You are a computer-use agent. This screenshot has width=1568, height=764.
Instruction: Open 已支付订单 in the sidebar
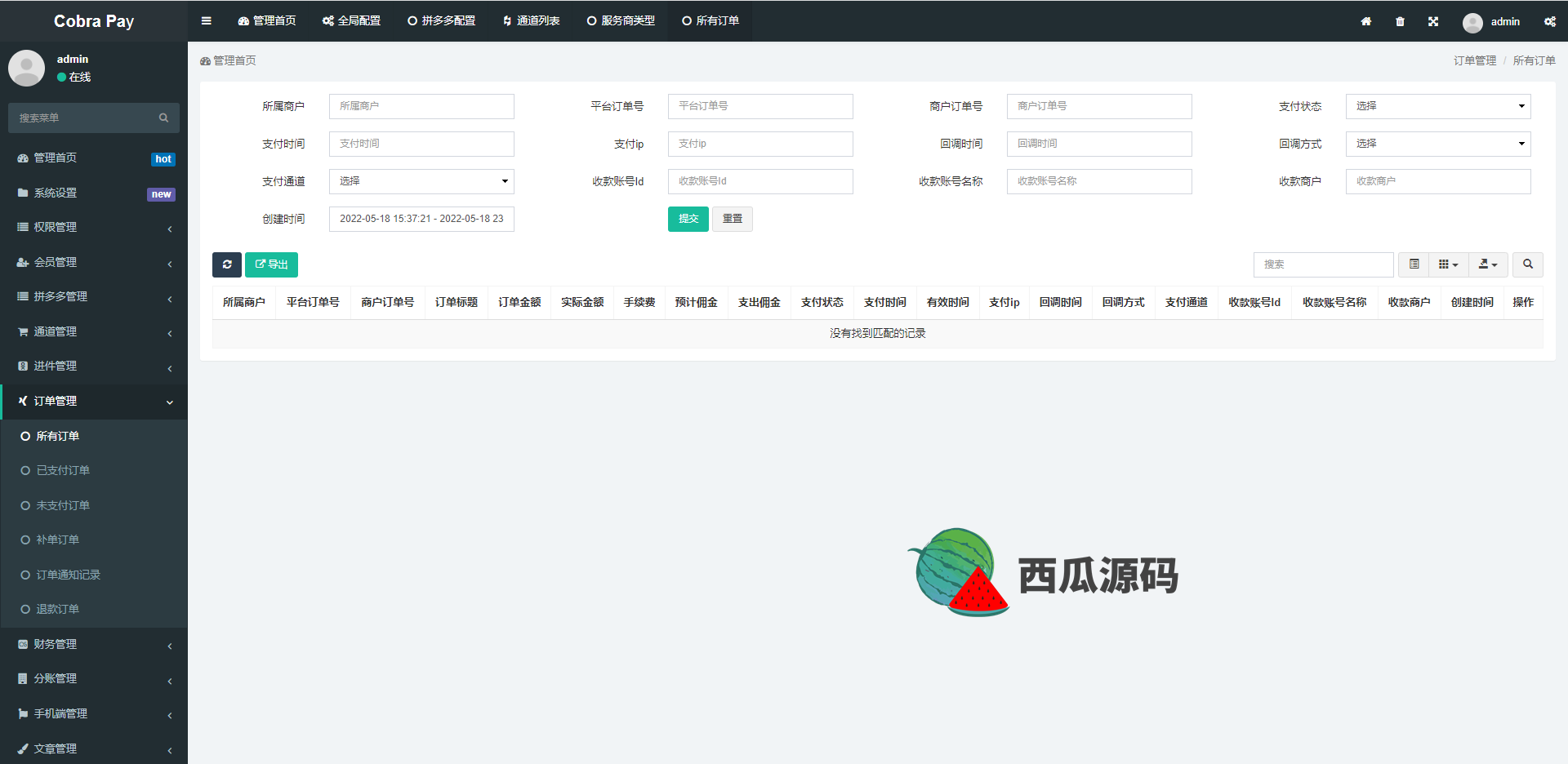pos(63,471)
